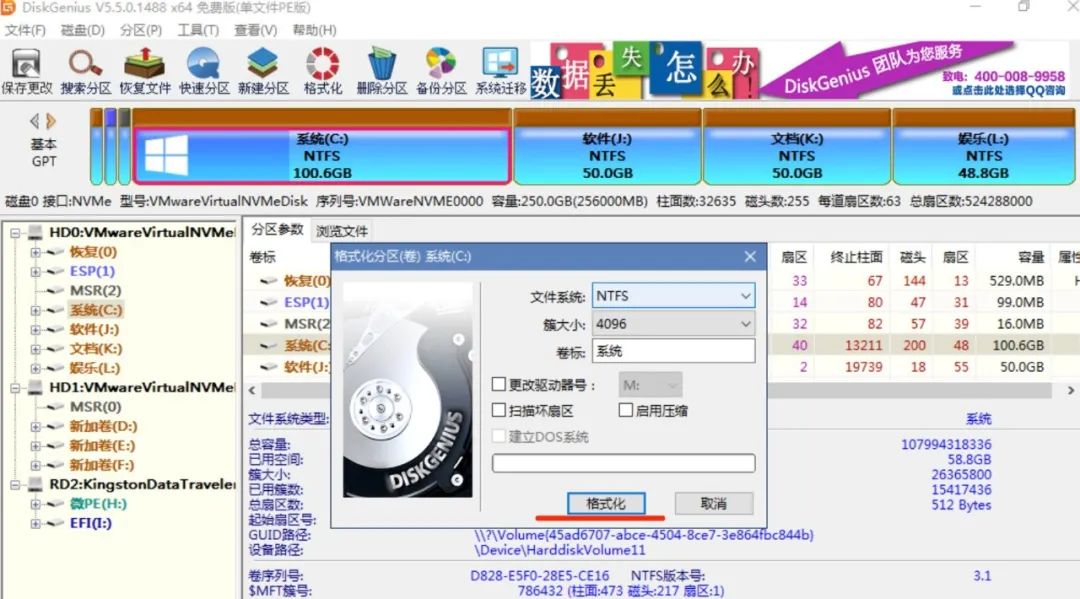The image size is (1080, 599).
Task: Select 娱乐(L:) in the disk tree
Action: 94,368
